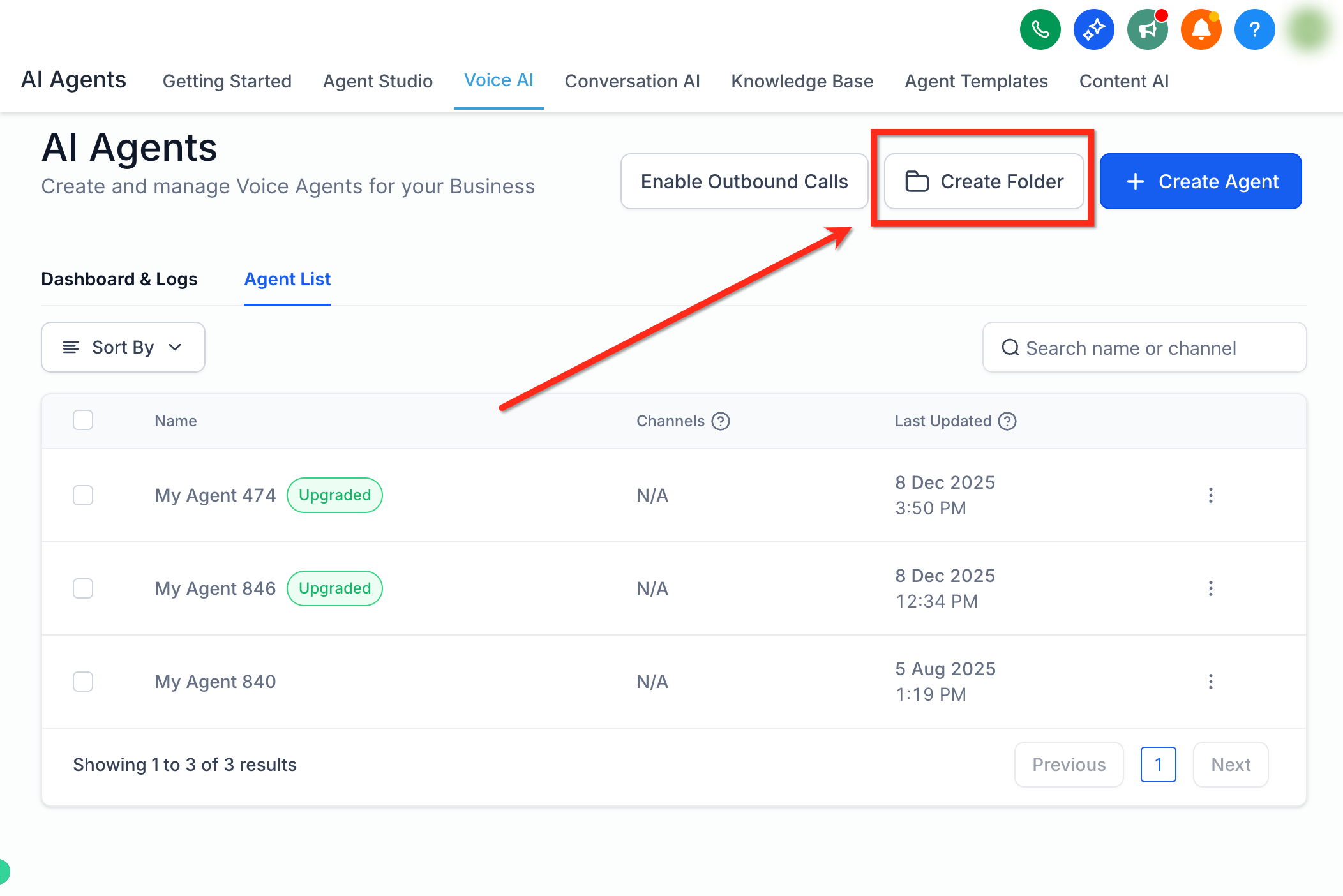Image resolution: width=1343 pixels, height=896 pixels.
Task: Check the box for My Agent 840
Action: [83, 682]
